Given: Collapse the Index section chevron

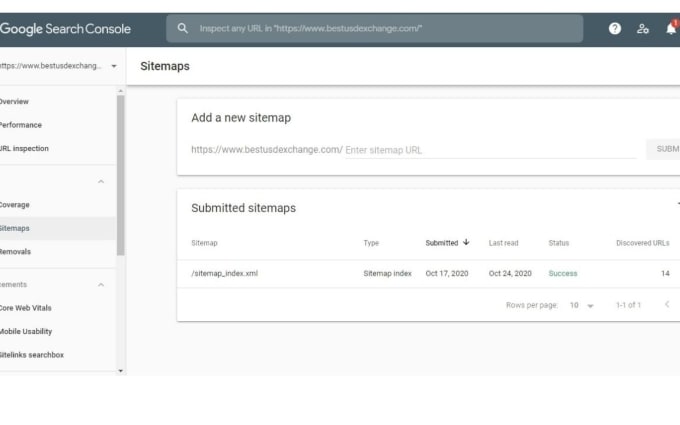Looking at the screenshot, I should click(x=101, y=181).
